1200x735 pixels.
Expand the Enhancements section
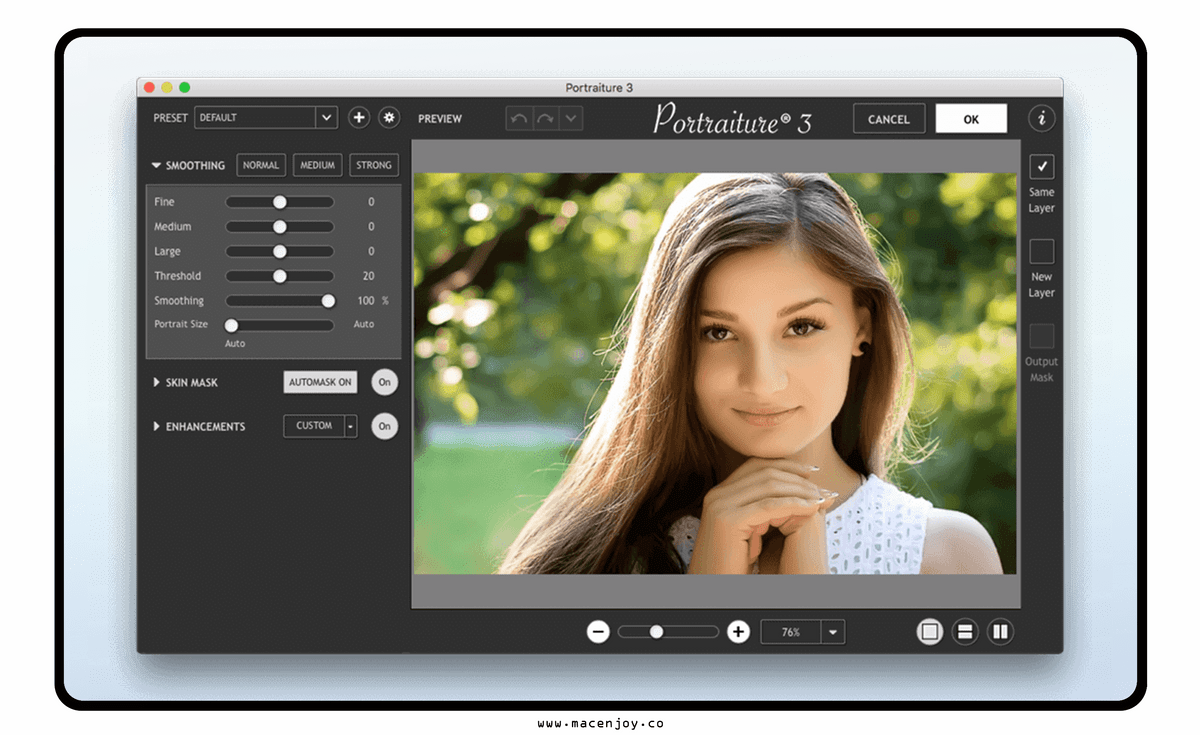pyautogui.click(x=156, y=427)
